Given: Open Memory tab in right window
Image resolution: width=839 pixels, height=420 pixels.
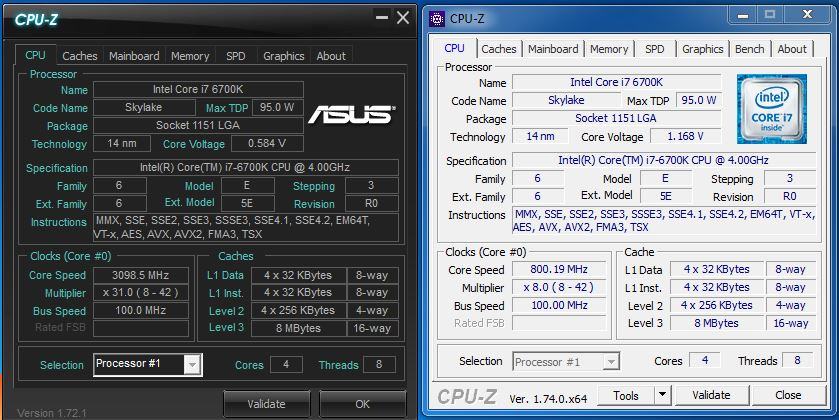Looking at the screenshot, I should pos(609,49).
